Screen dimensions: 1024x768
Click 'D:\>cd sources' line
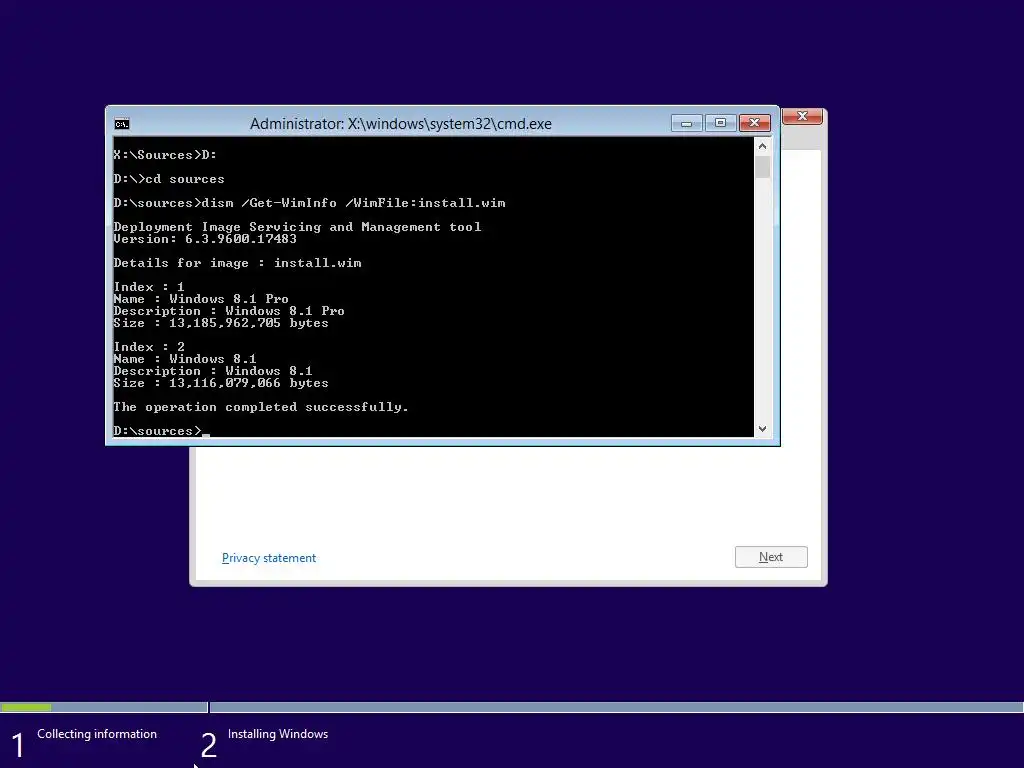pos(168,179)
